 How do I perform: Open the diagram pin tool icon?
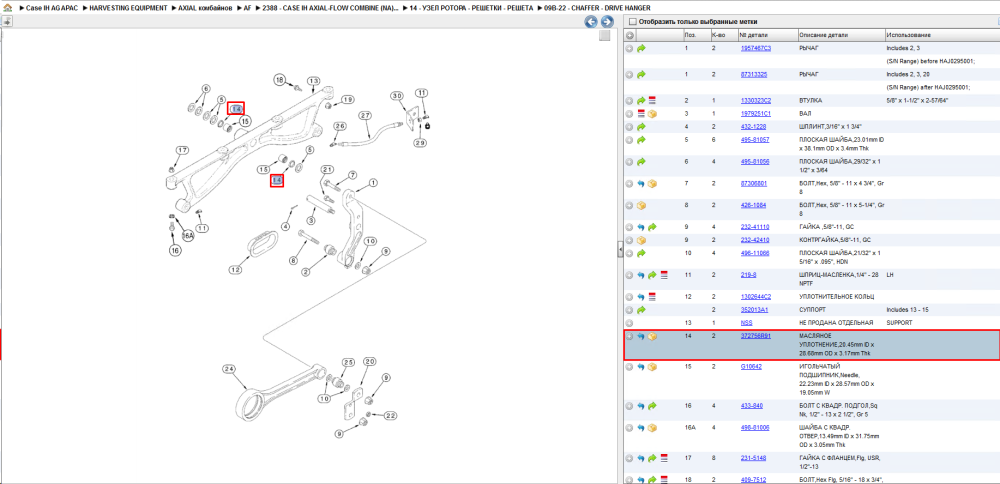[7, 22]
